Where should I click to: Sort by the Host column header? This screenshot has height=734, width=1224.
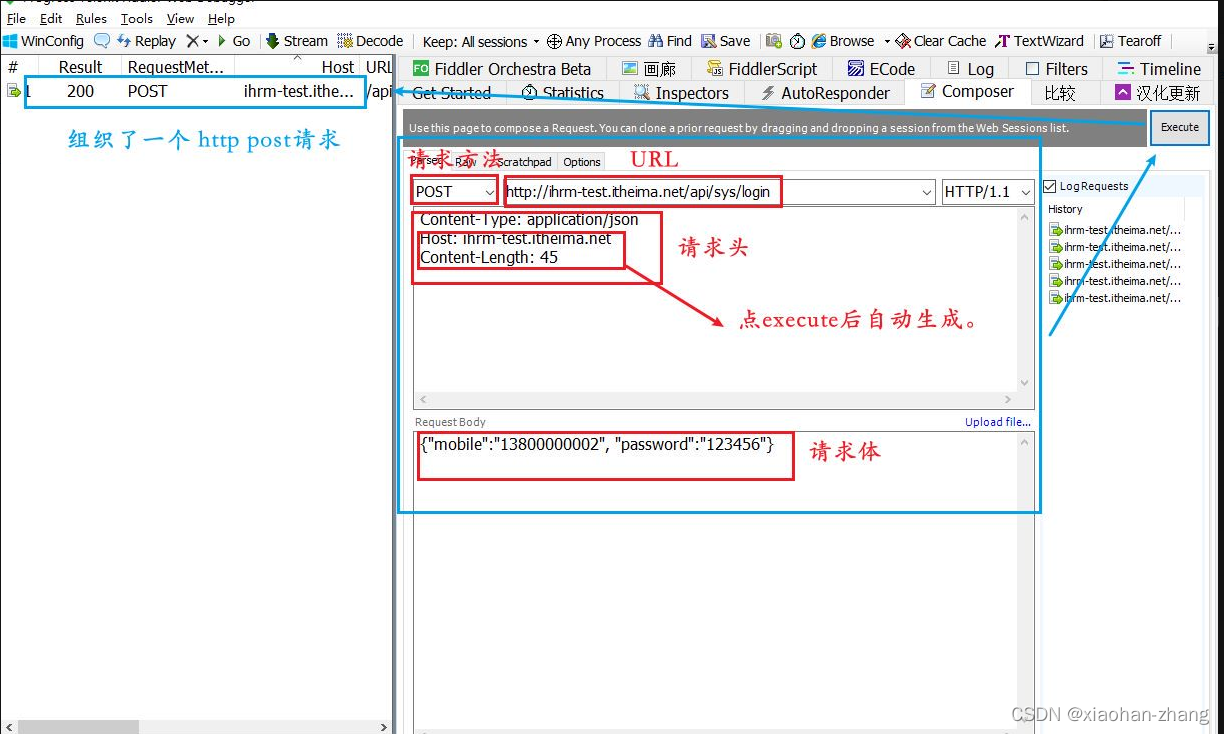298,67
